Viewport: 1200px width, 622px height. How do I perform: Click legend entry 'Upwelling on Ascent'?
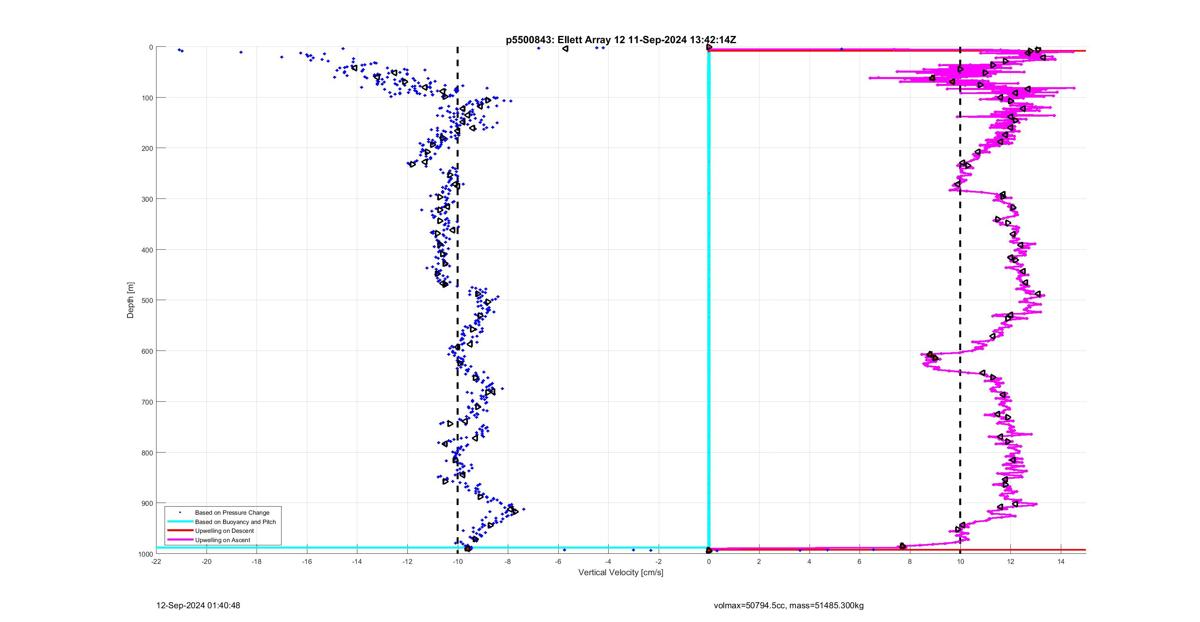(225, 540)
